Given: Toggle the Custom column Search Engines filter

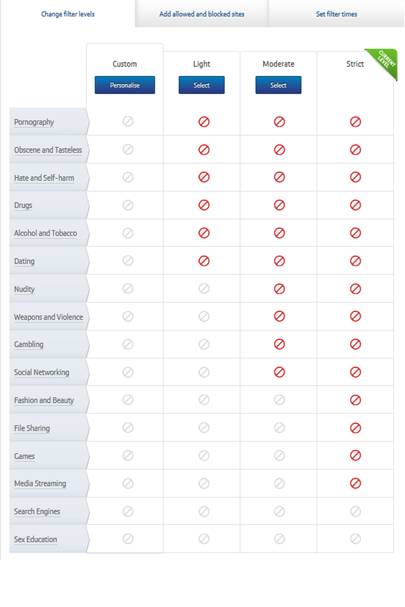Looking at the screenshot, I should [x=128, y=511].
